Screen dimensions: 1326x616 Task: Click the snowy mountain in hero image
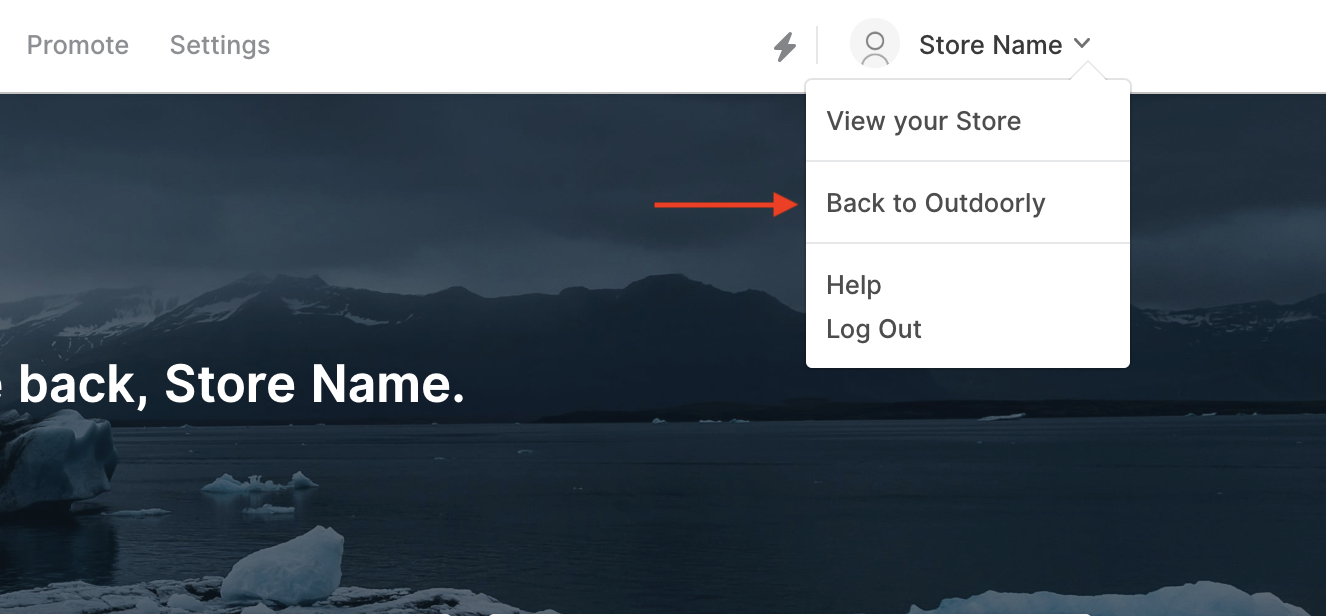pos(250,300)
